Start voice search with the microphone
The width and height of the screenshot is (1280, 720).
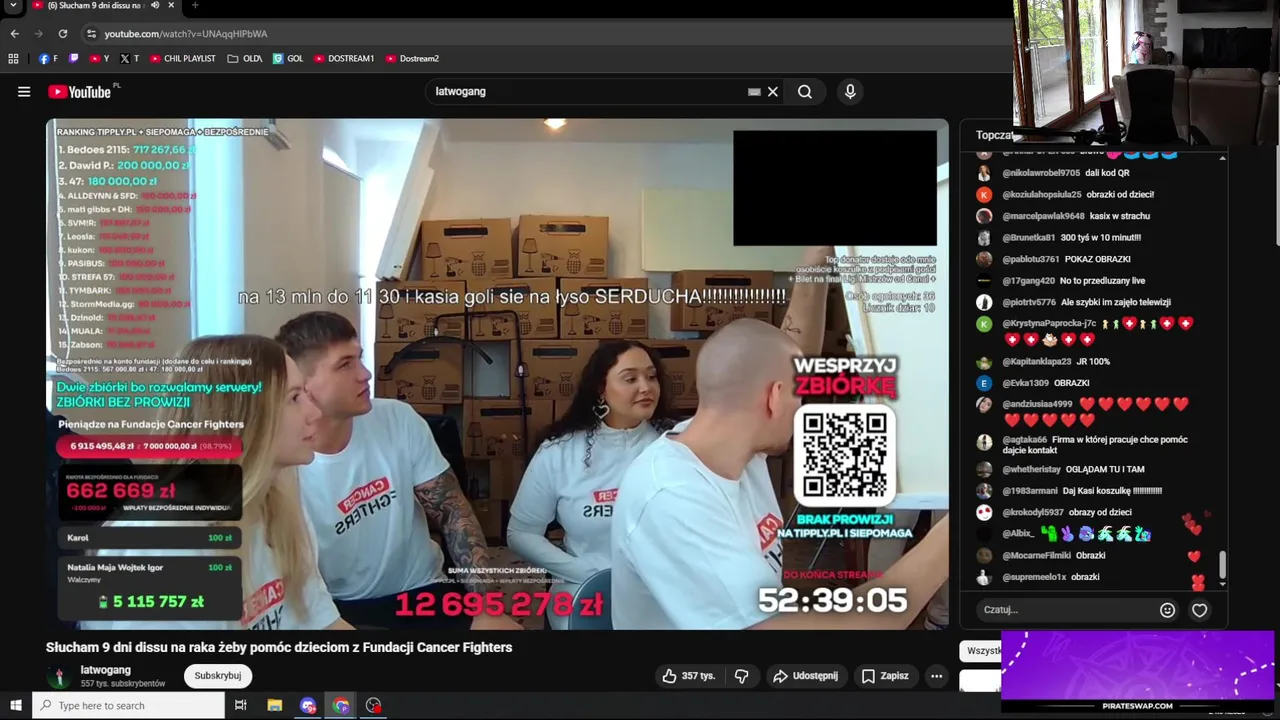(850, 92)
